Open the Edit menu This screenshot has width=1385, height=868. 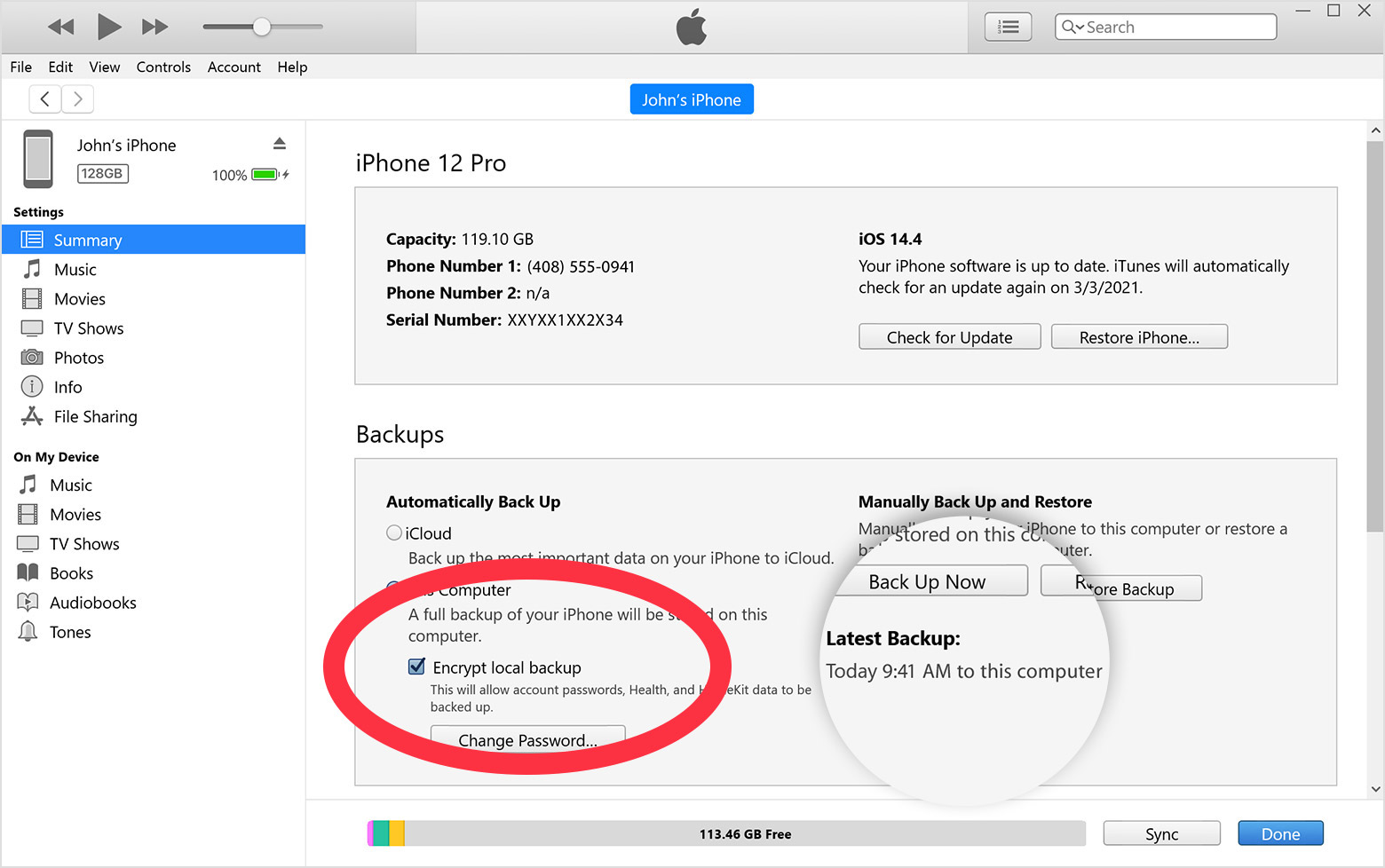click(x=60, y=67)
